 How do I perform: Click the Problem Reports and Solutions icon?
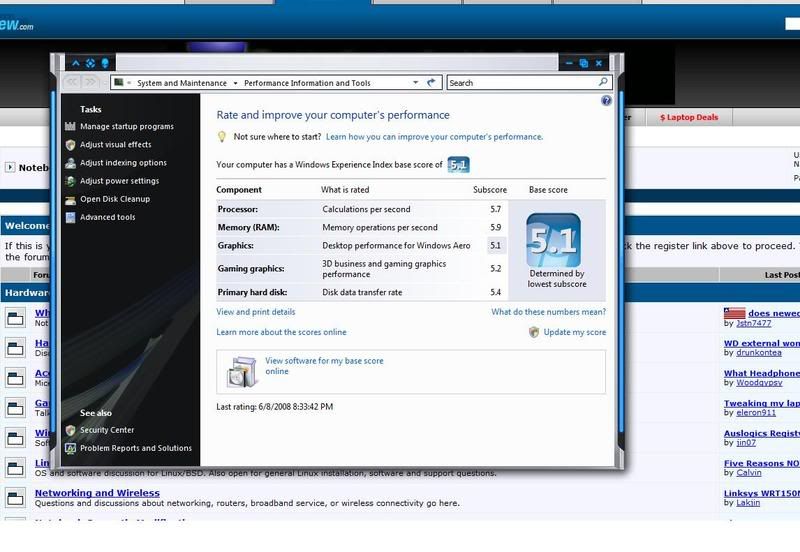click(x=70, y=448)
